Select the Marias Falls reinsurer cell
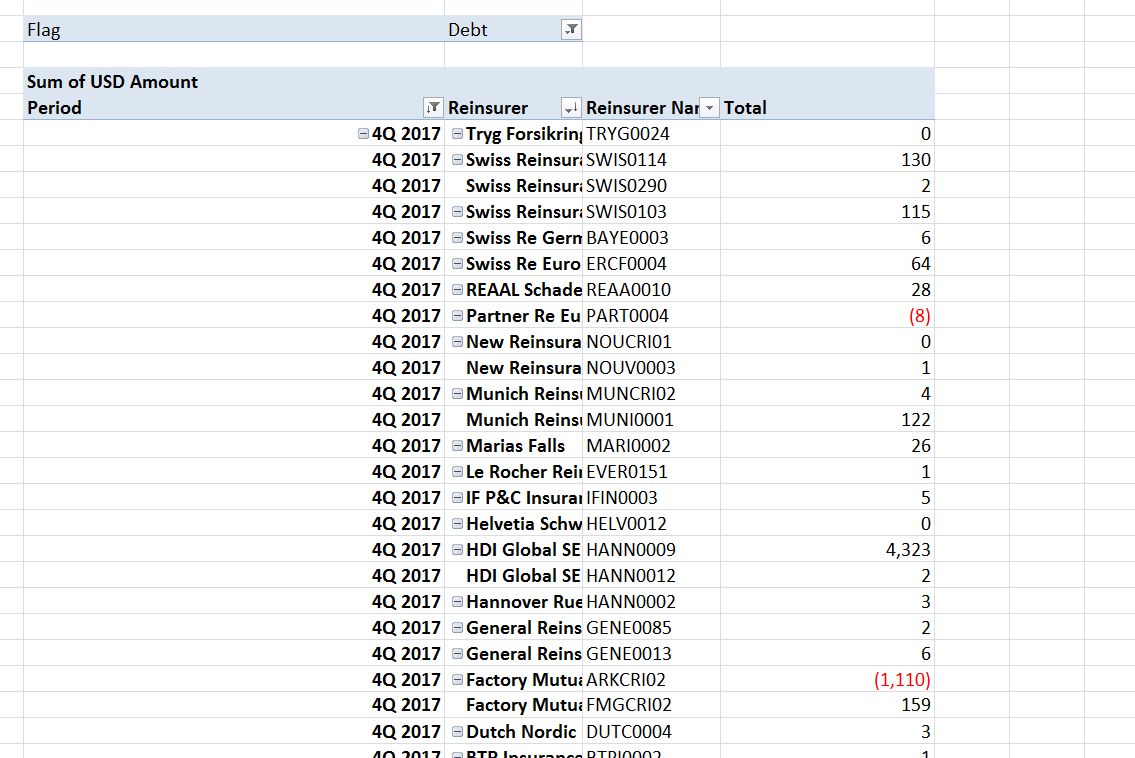This screenshot has height=758, width=1135. point(515,446)
